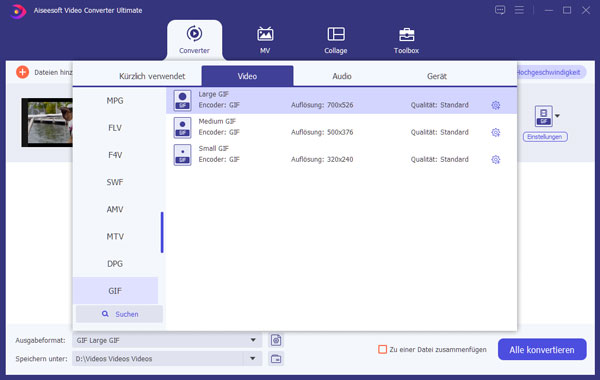The width and height of the screenshot is (600, 380).
Task: Click the feedback chat bubble icon
Action: [x=500, y=10]
